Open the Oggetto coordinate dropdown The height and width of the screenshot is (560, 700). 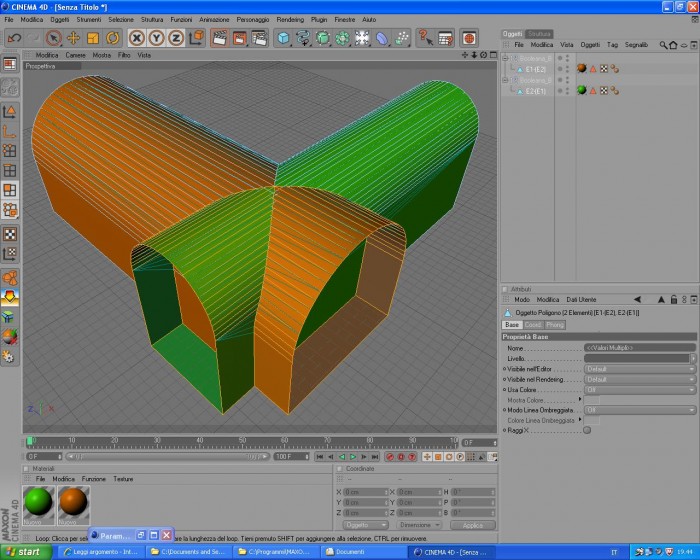pos(365,525)
